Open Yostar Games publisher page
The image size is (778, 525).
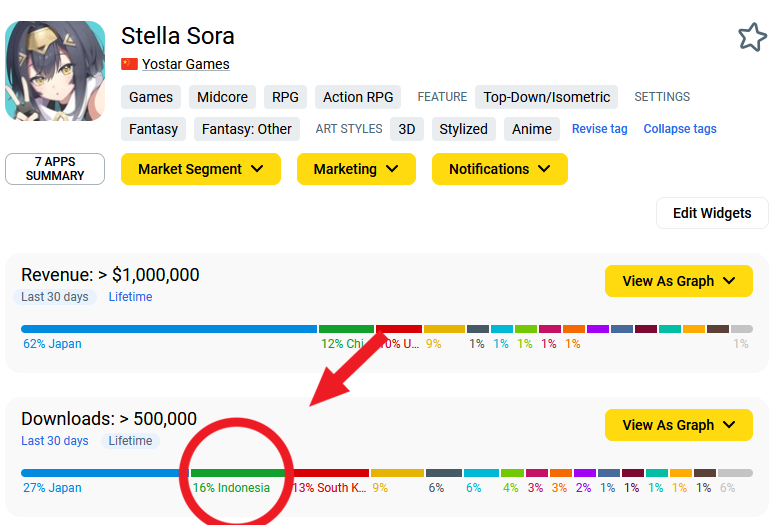tap(186, 64)
